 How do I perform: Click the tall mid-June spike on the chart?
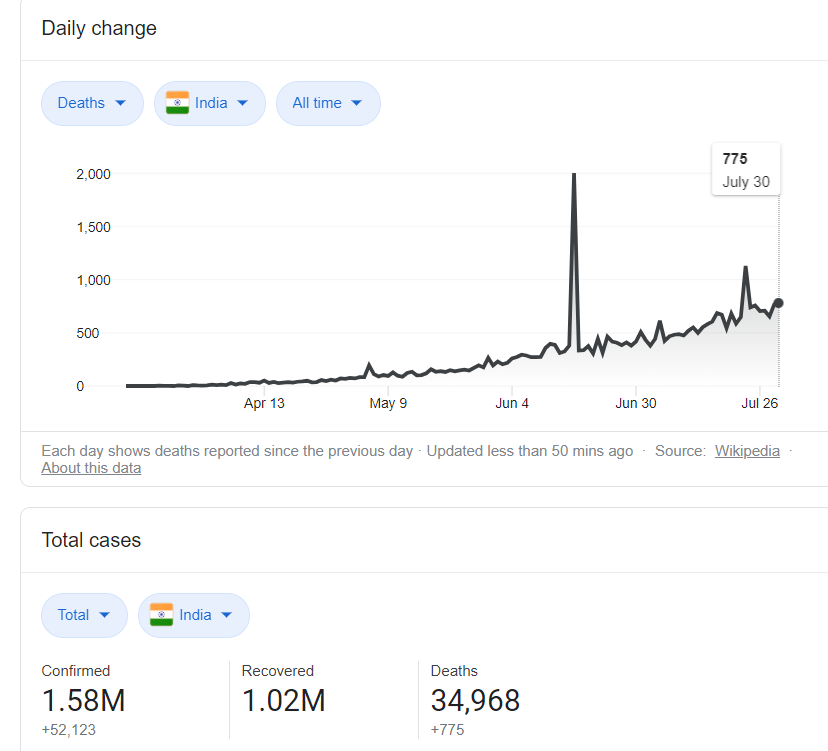(x=574, y=176)
